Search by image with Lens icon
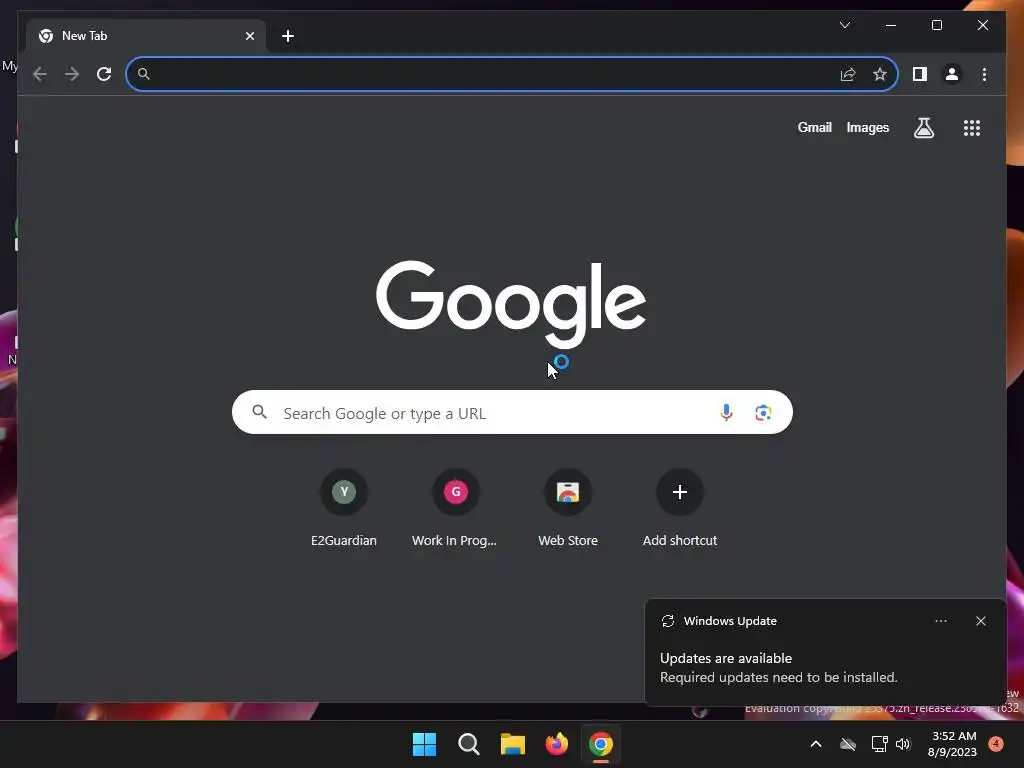 point(763,413)
